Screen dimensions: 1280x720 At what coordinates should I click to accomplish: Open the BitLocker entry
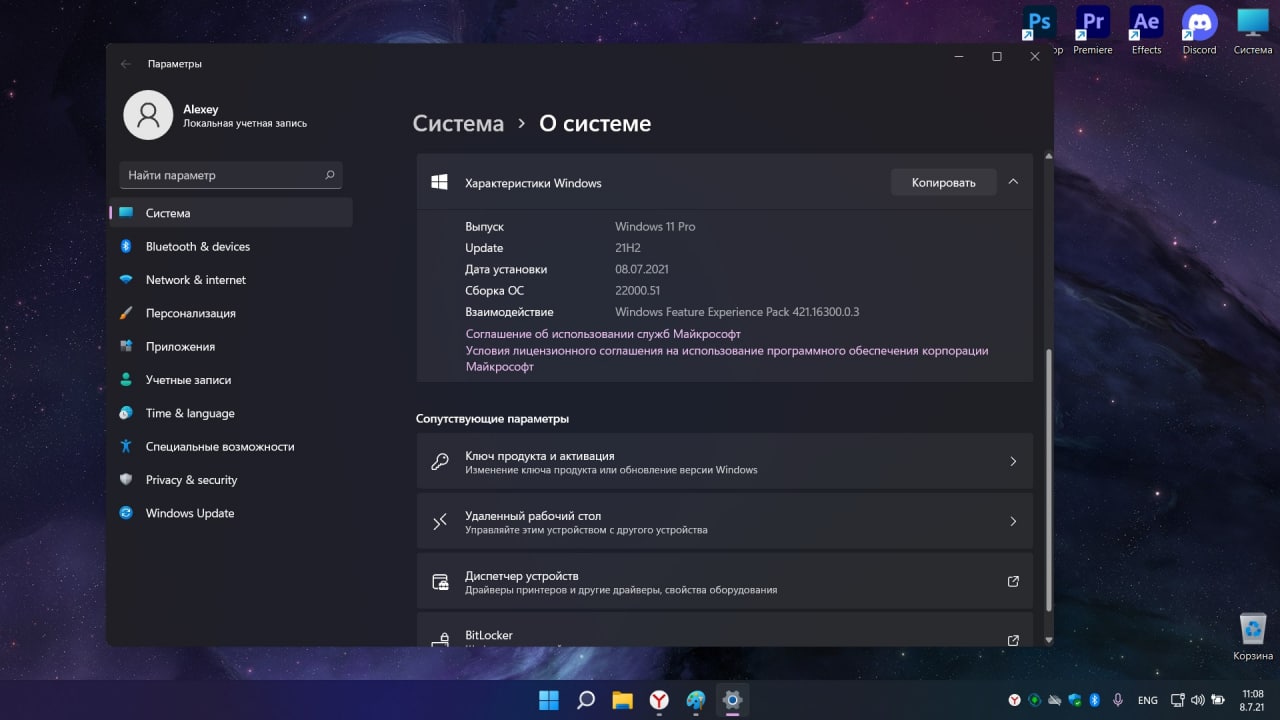point(724,630)
